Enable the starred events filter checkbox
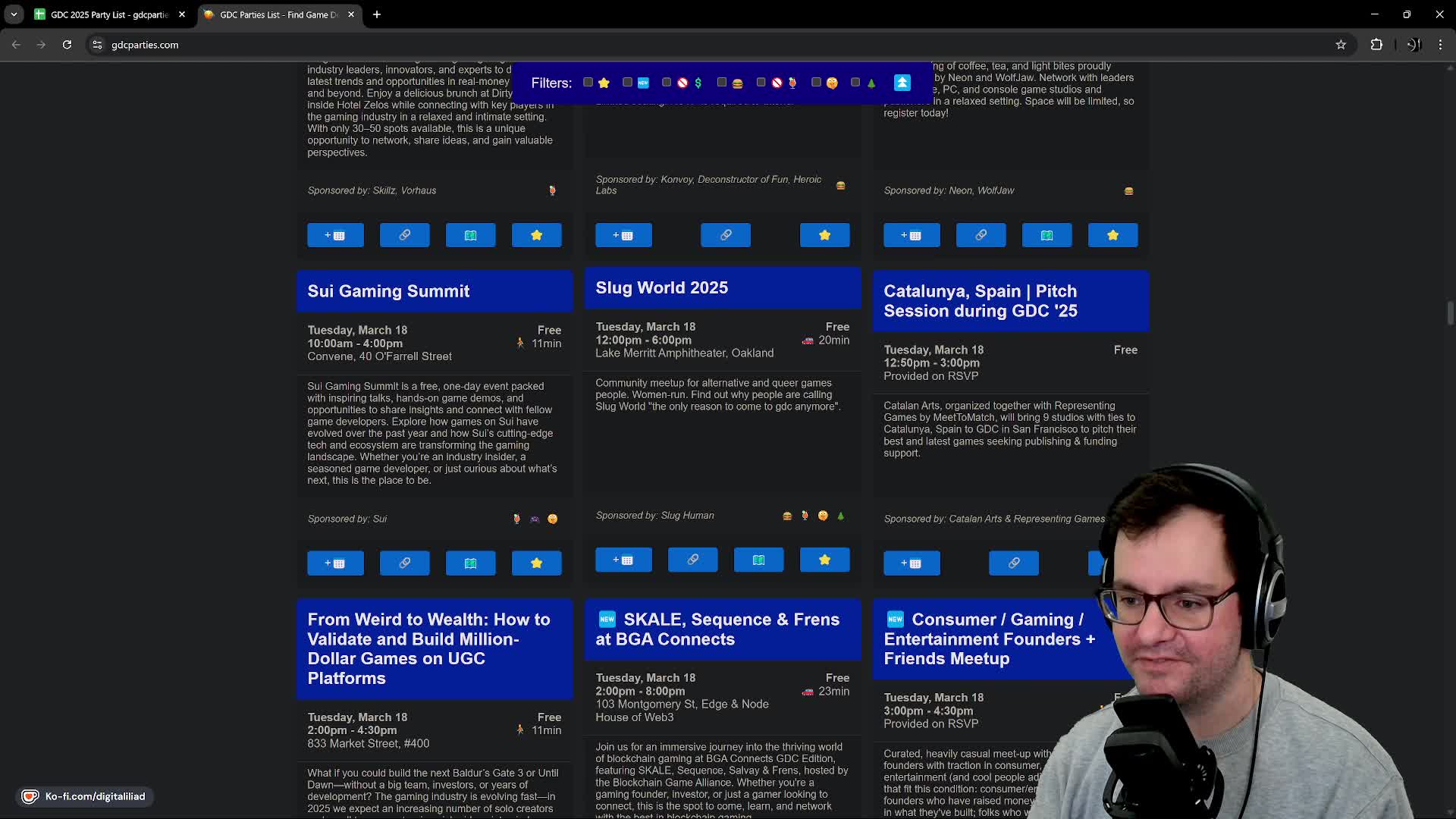 (x=588, y=82)
